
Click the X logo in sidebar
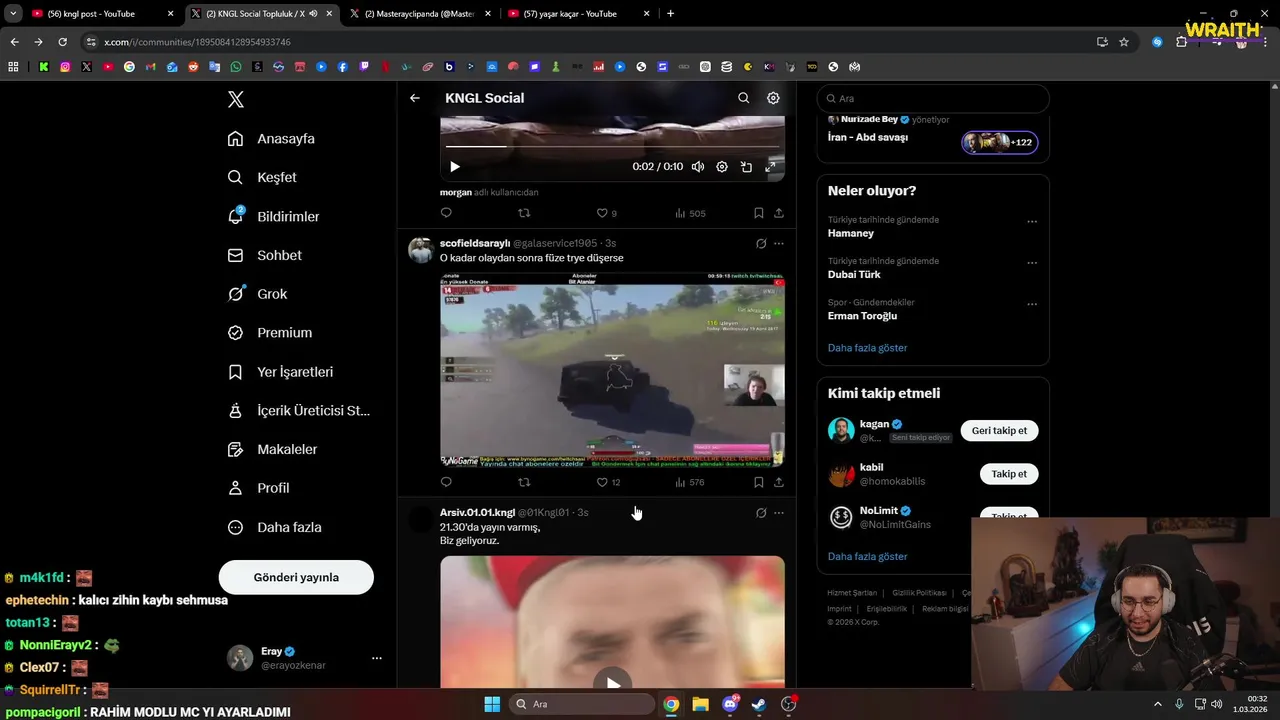point(236,99)
